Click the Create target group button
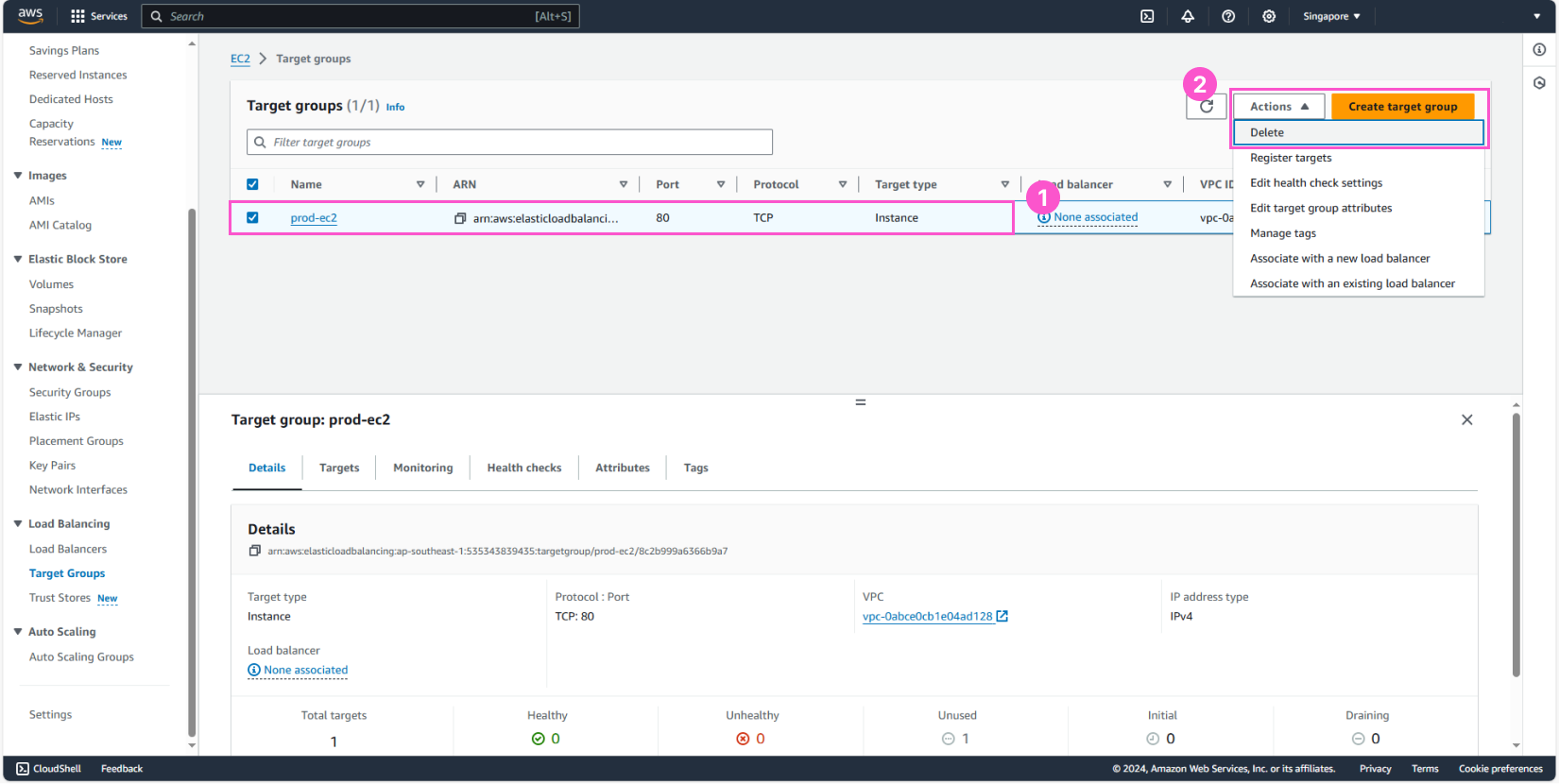 [1402, 107]
